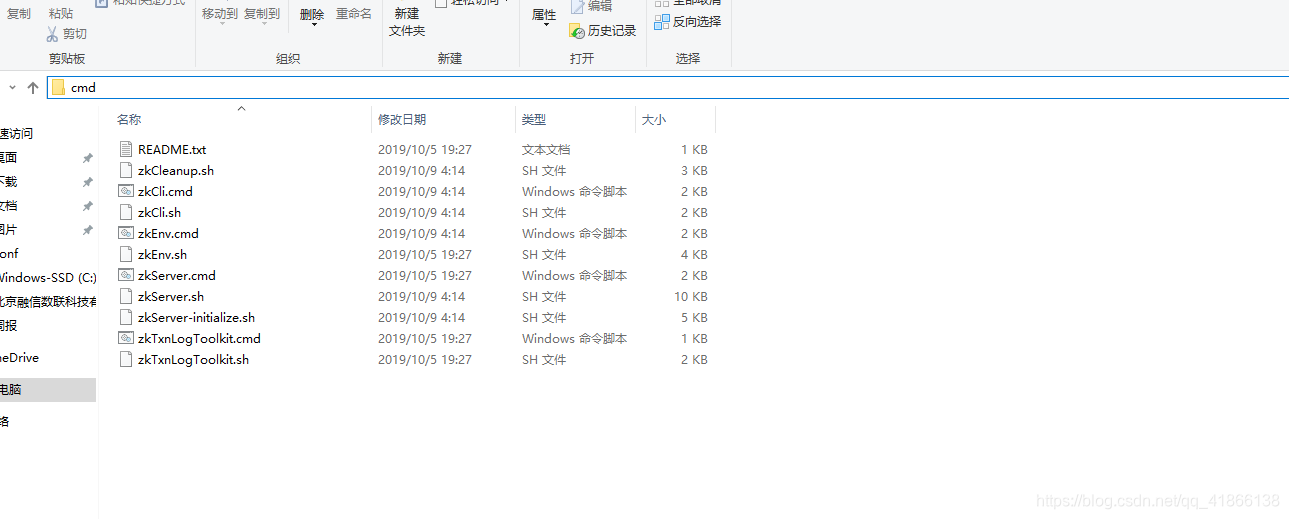Screen dimensions: 1289x519
Task: Select the zkServer-initialize.sh file icon
Action: coord(126,317)
